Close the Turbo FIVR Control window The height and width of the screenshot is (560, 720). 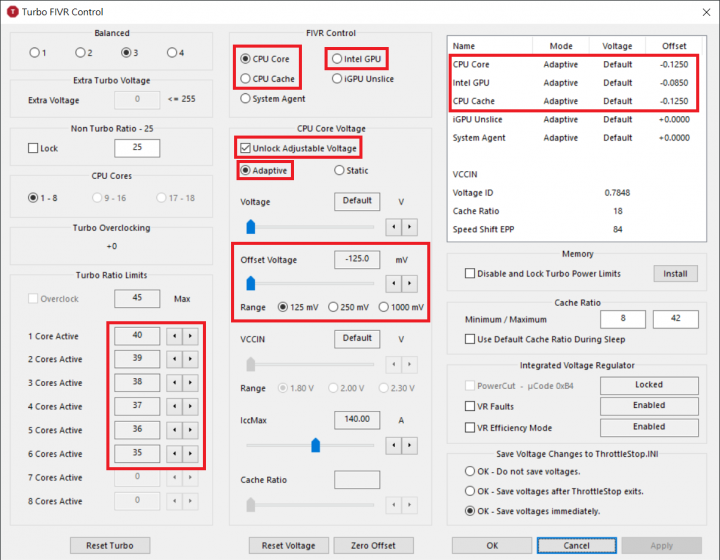tap(706, 12)
